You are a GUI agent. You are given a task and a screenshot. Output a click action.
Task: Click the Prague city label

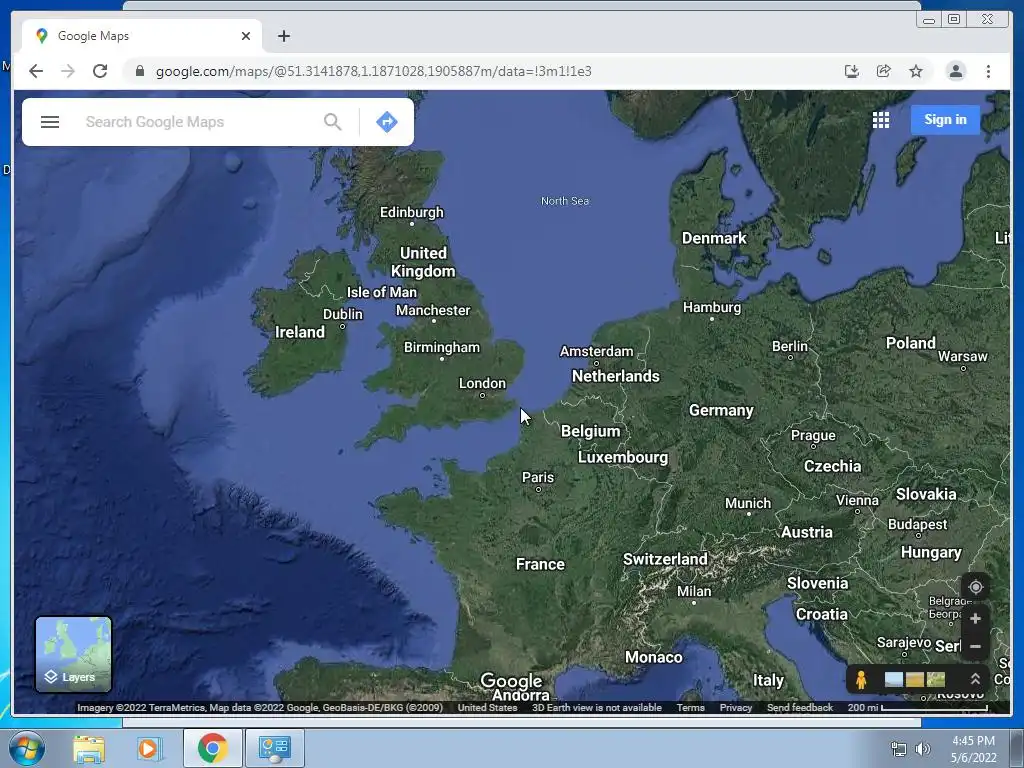point(813,436)
